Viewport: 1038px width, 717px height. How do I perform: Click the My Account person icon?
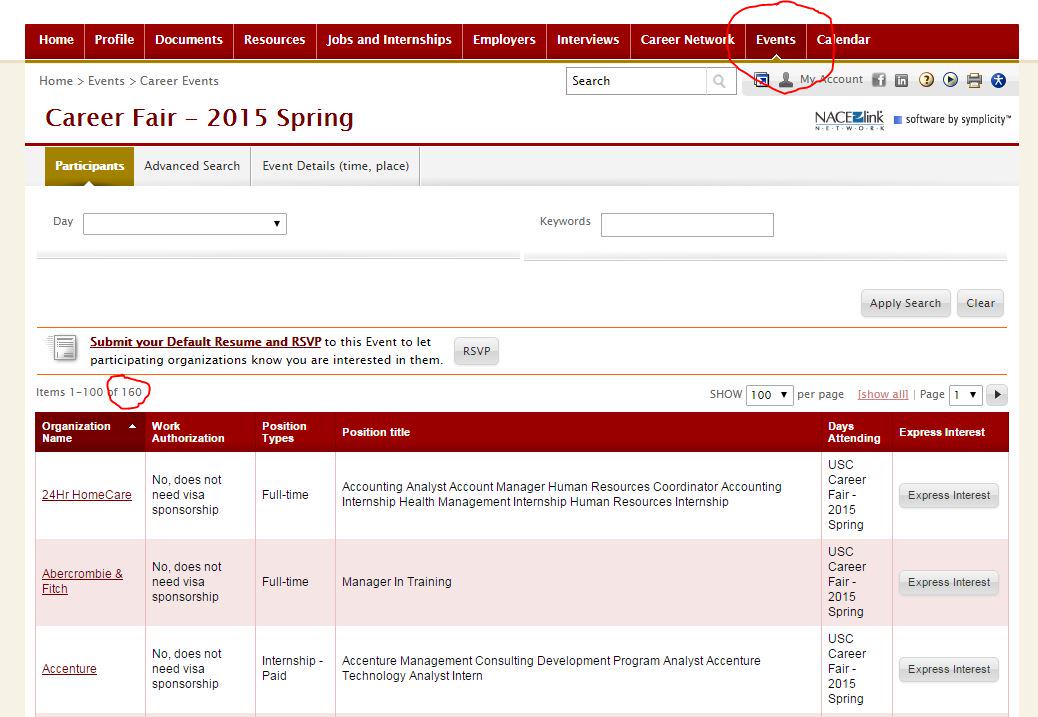[786, 80]
